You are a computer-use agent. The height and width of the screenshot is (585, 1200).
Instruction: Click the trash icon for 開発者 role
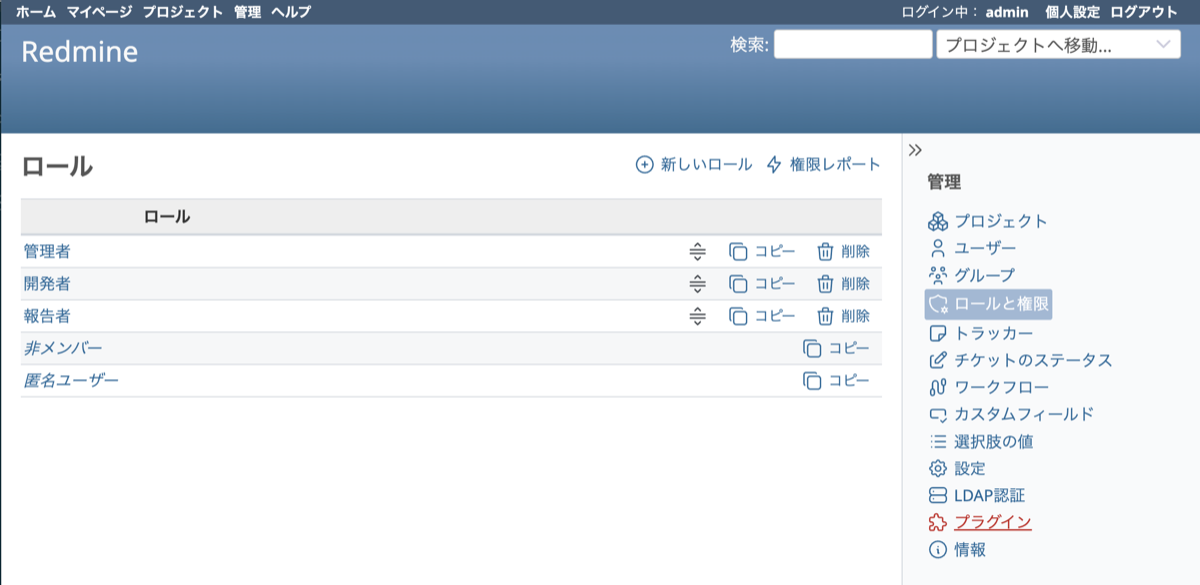[x=825, y=284]
